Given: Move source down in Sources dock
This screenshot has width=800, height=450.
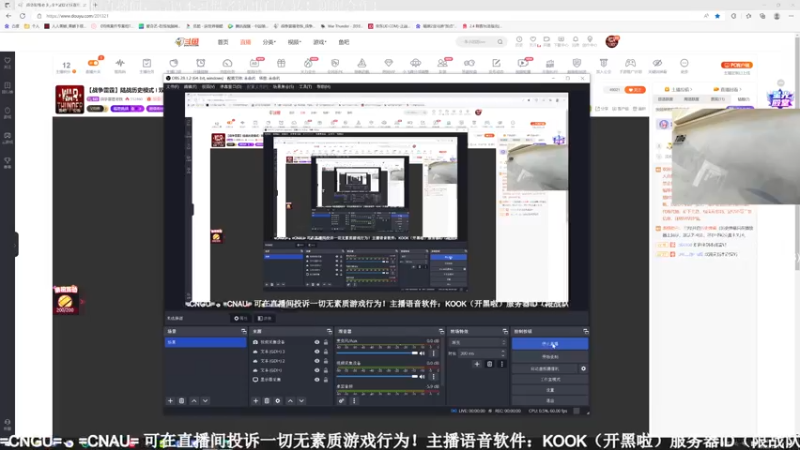Looking at the screenshot, I should pyautogui.click(x=302, y=401).
